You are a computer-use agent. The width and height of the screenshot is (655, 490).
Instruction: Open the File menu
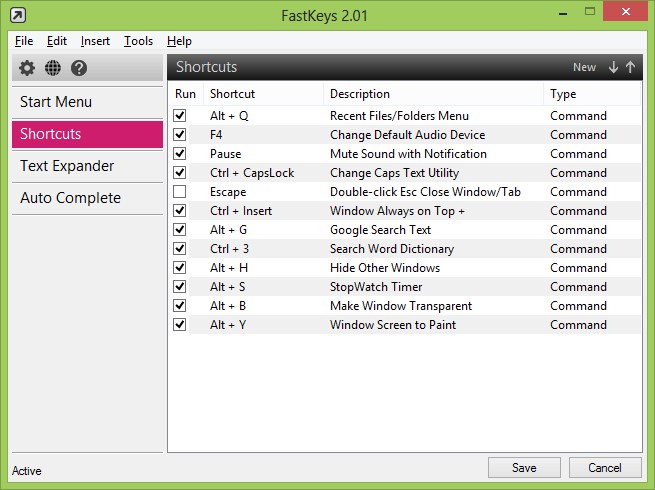[24, 41]
